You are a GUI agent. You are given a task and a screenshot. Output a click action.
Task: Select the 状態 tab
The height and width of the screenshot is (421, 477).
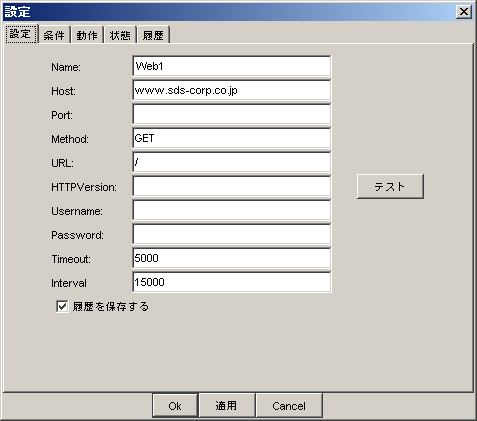(120, 35)
